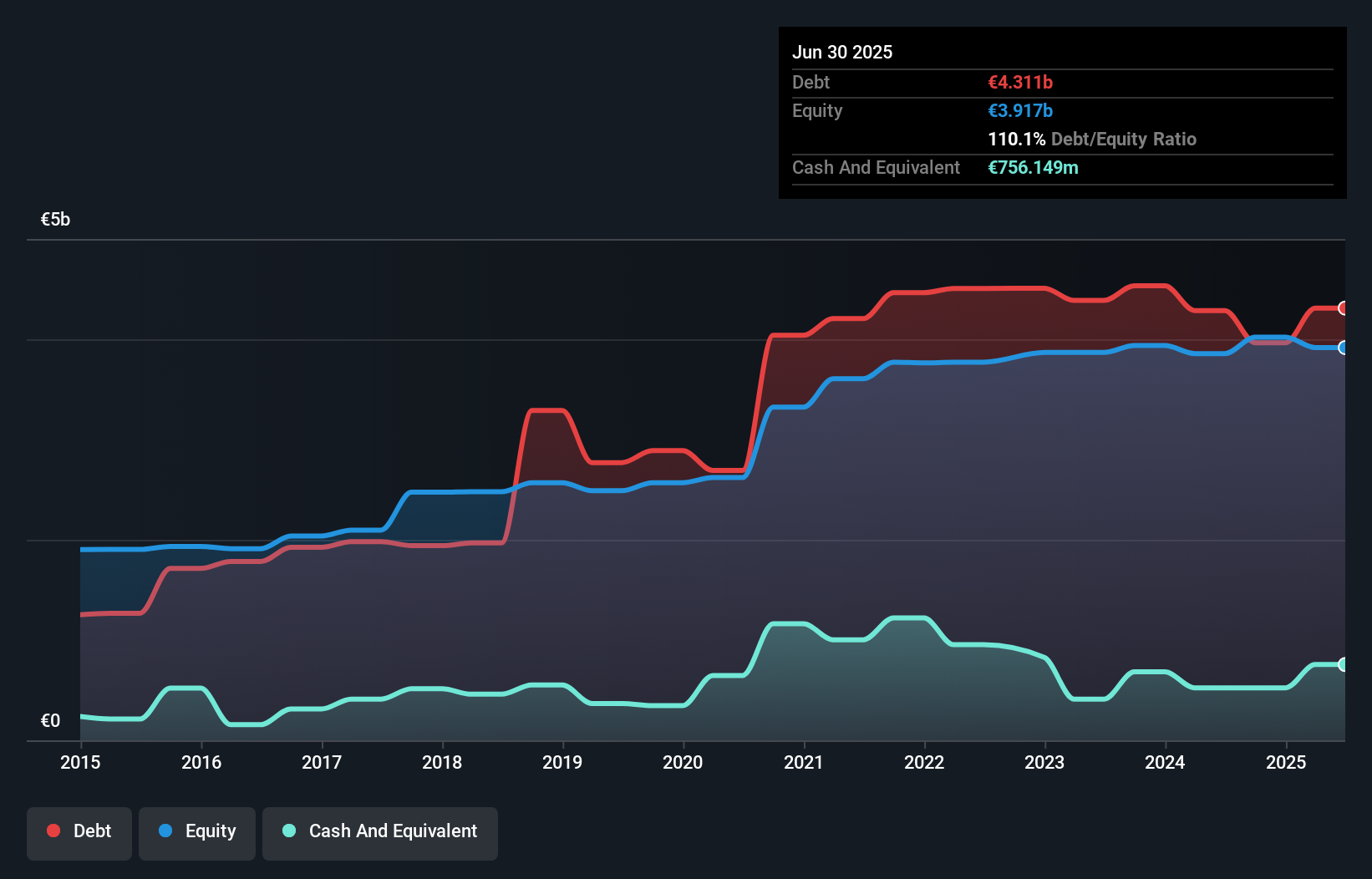Select the 2018 x-axis label
This screenshot has width=1372, height=879.
tap(442, 762)
